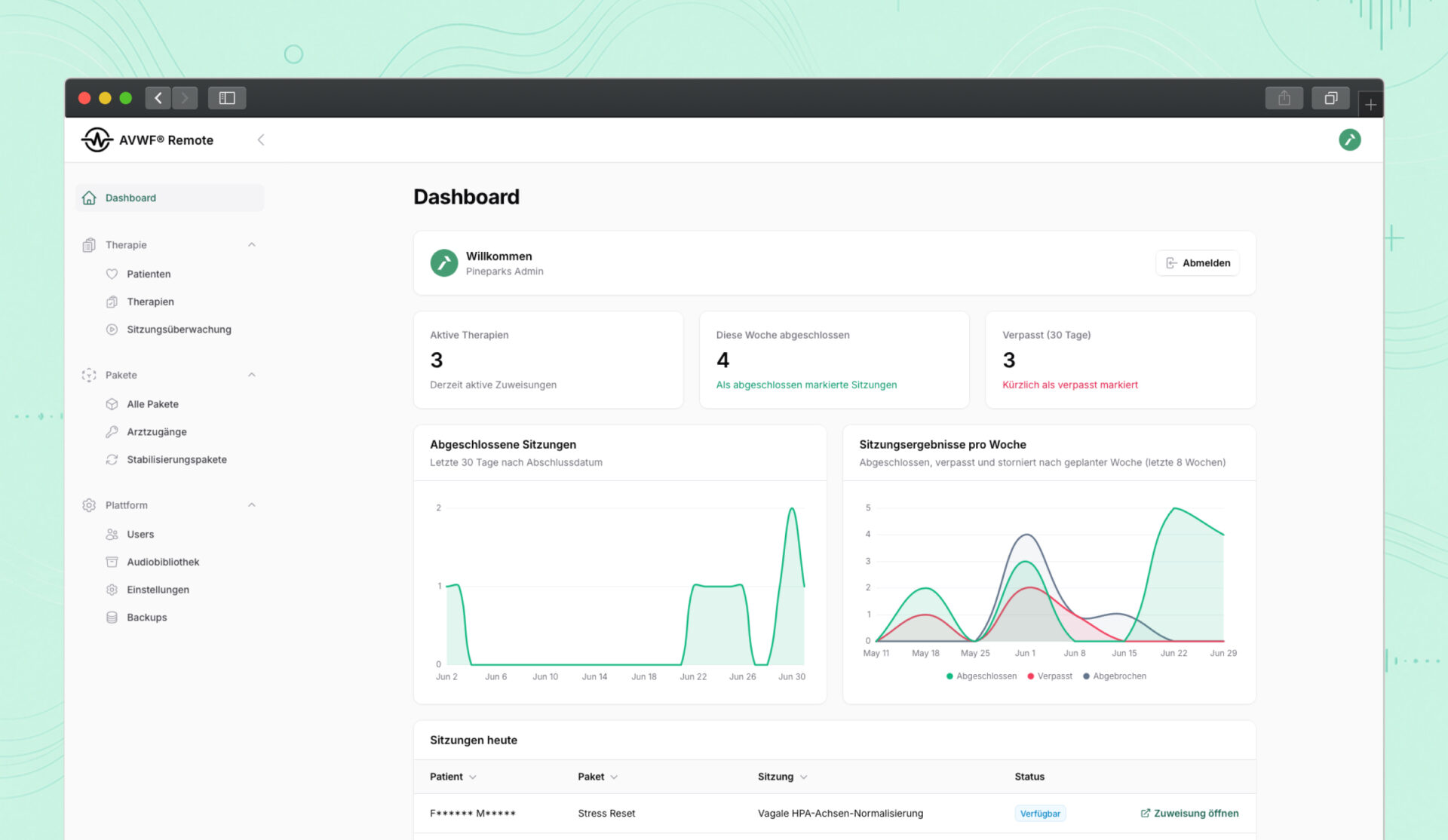Click the Status column header
This screenshot has height=840, width=1448.
coord(1029,777)
